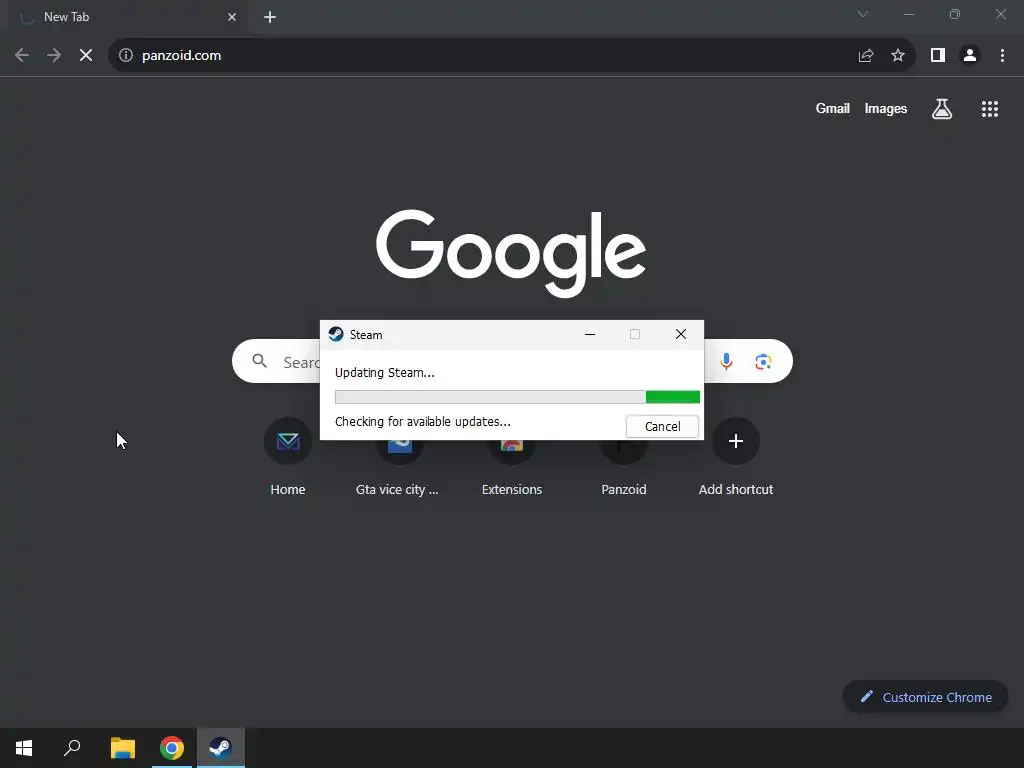Click the Steam logo in dialog title
The image size is (1024, 768).
click(x=336, y=334)
